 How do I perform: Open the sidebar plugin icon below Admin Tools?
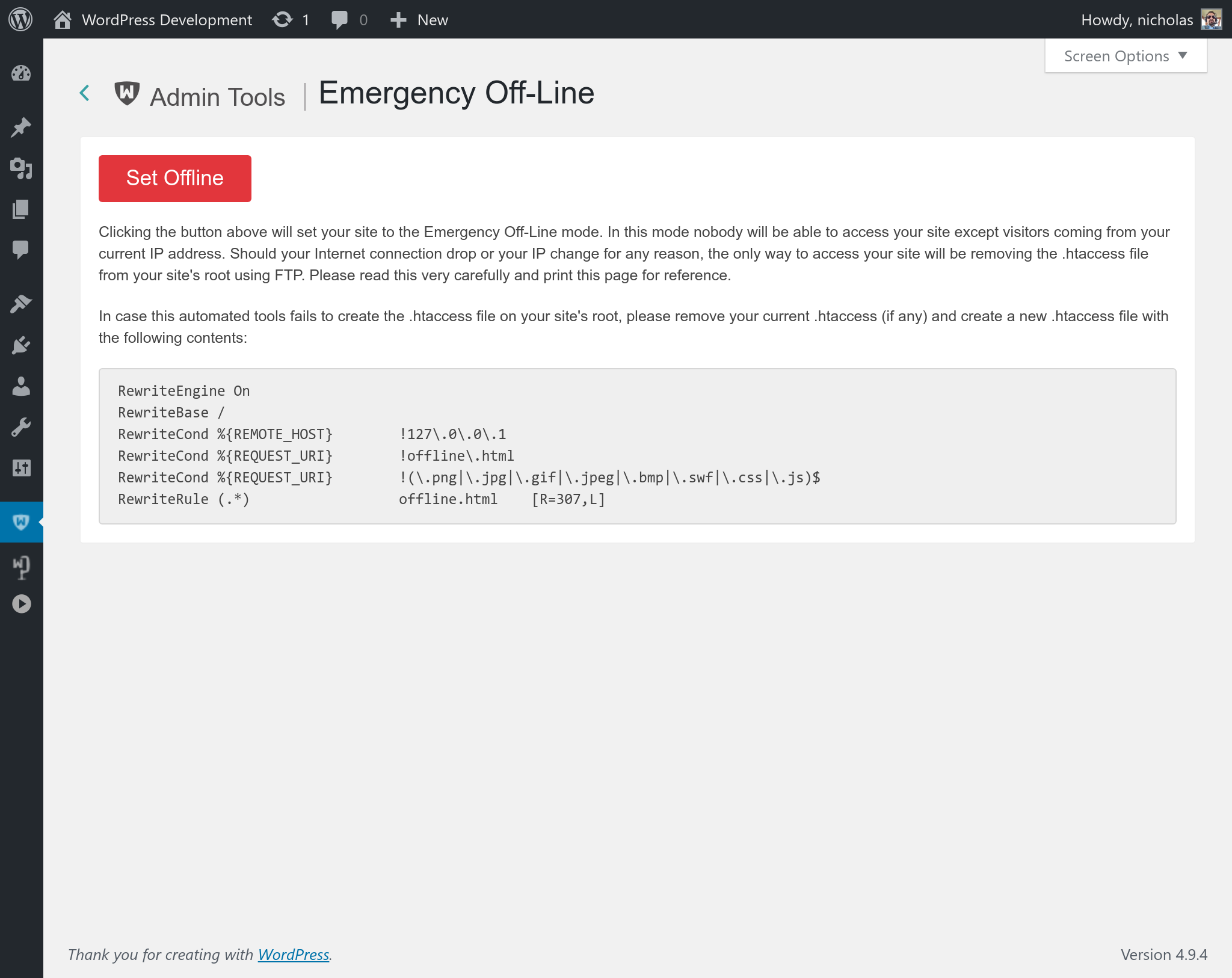[21, 567]
